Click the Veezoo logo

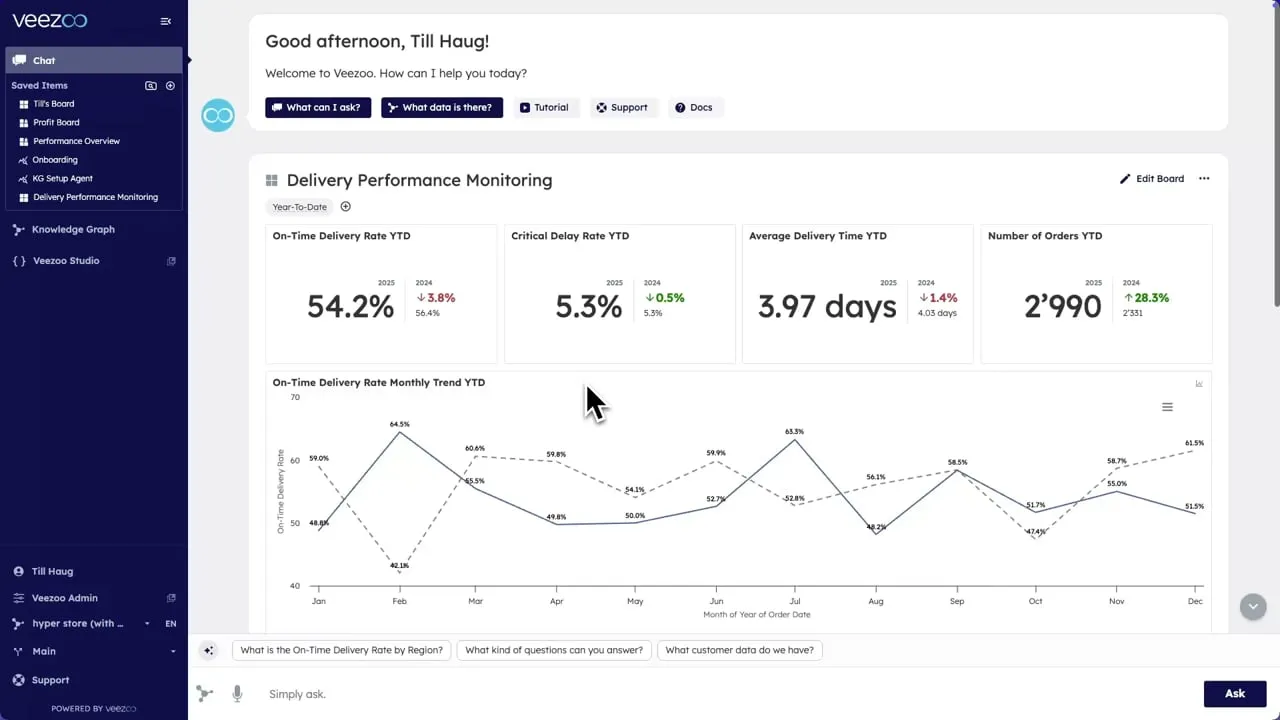pyautogui.click(x=49, y=21)
